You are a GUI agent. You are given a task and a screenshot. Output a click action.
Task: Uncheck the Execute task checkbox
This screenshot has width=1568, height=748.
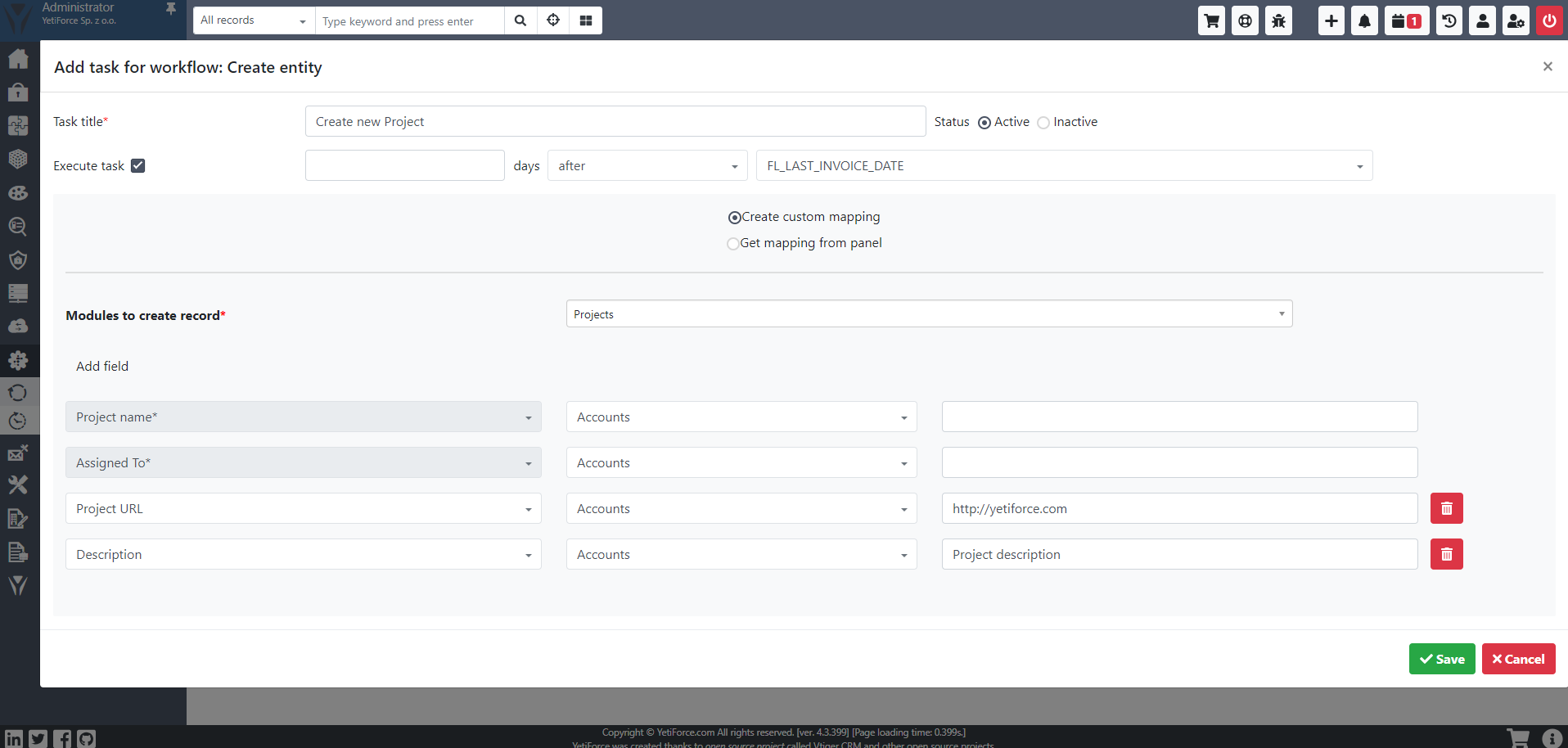[x=137, y=164]
